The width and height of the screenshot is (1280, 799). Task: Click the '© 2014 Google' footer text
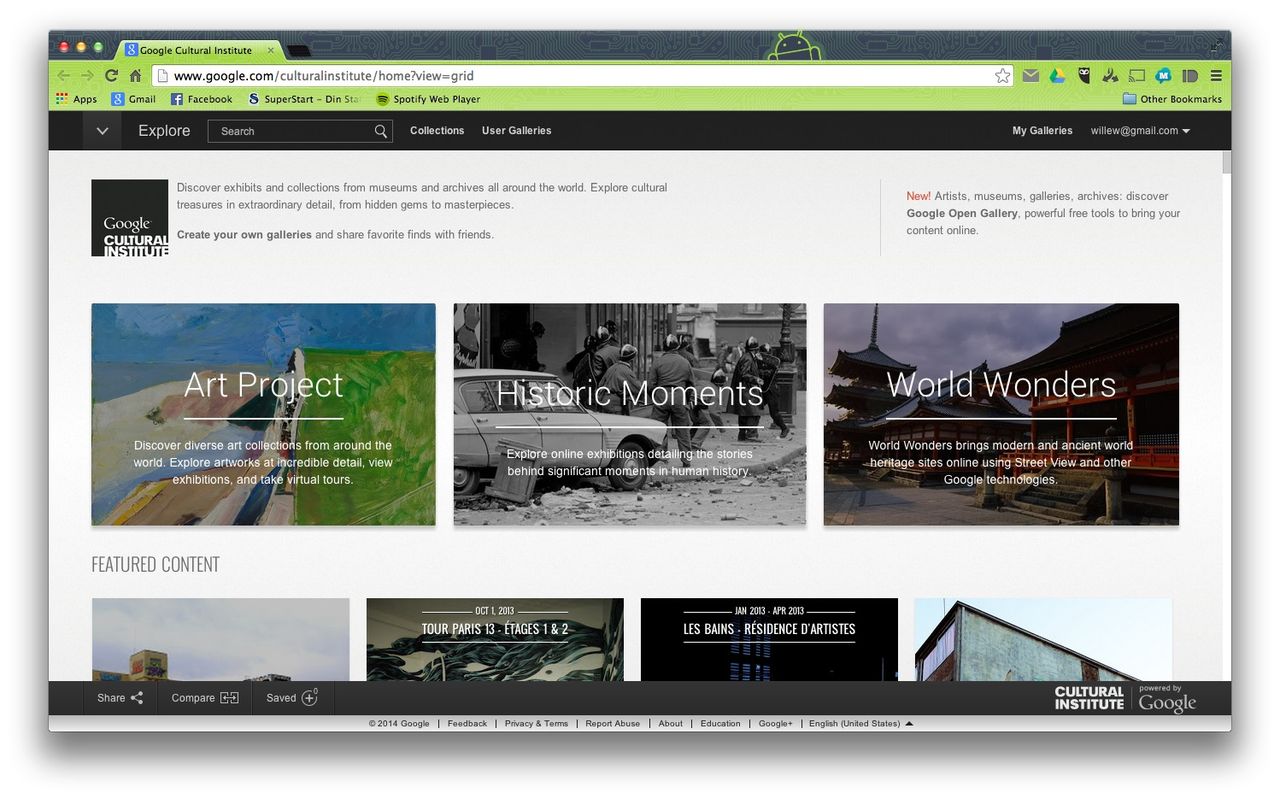[399, 723]
